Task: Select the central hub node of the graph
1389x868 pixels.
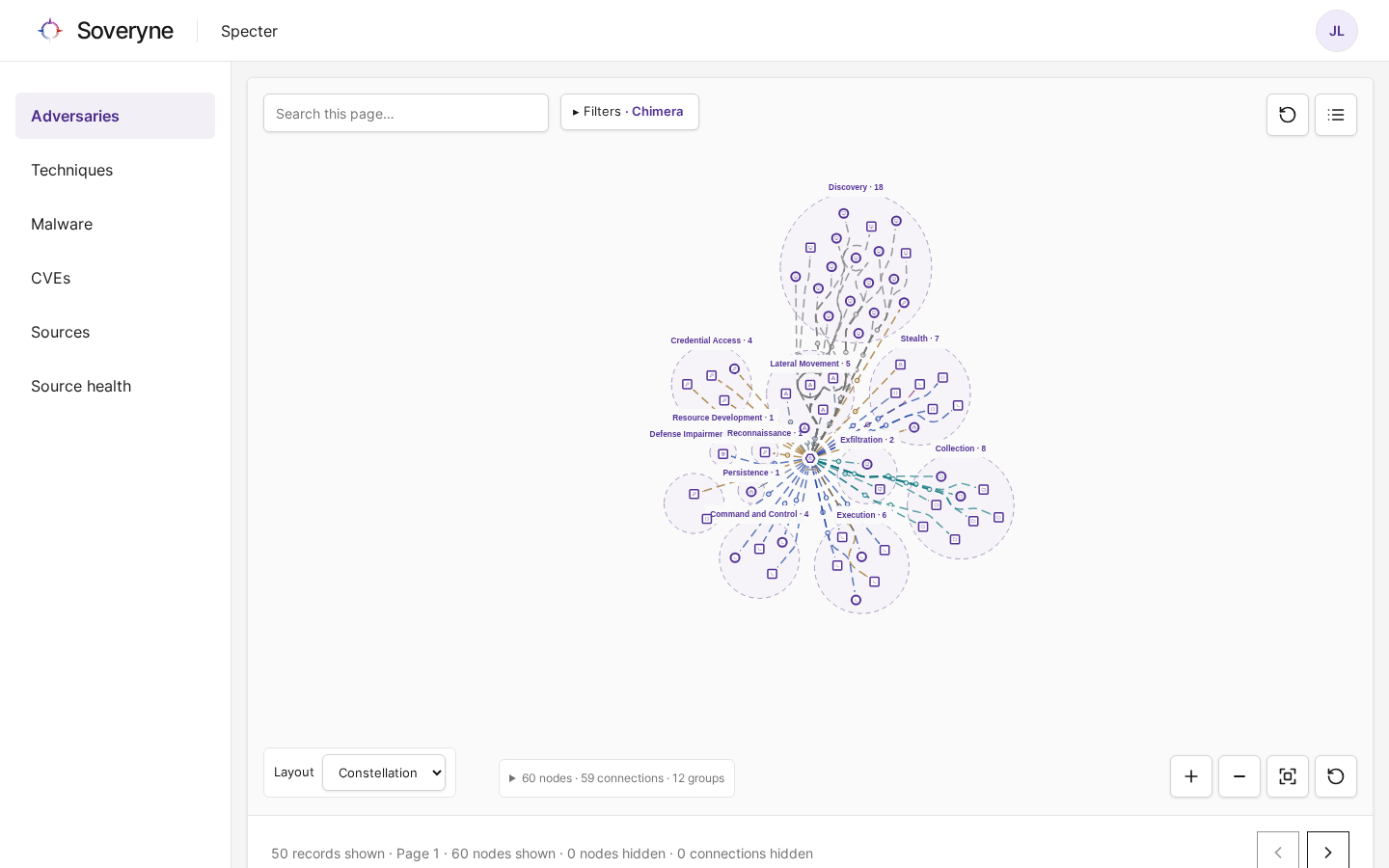Action: 810,459
